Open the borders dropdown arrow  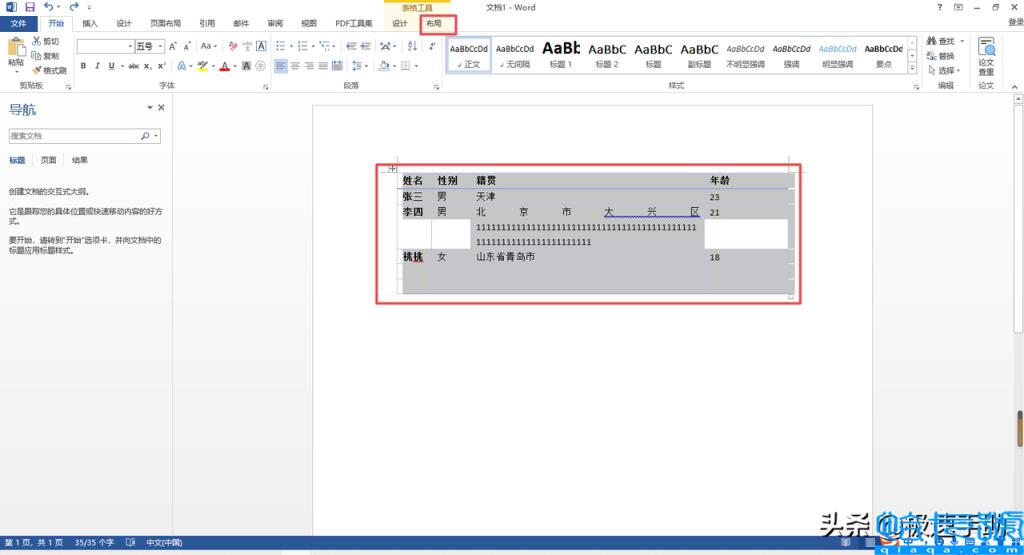coord(416,66)
